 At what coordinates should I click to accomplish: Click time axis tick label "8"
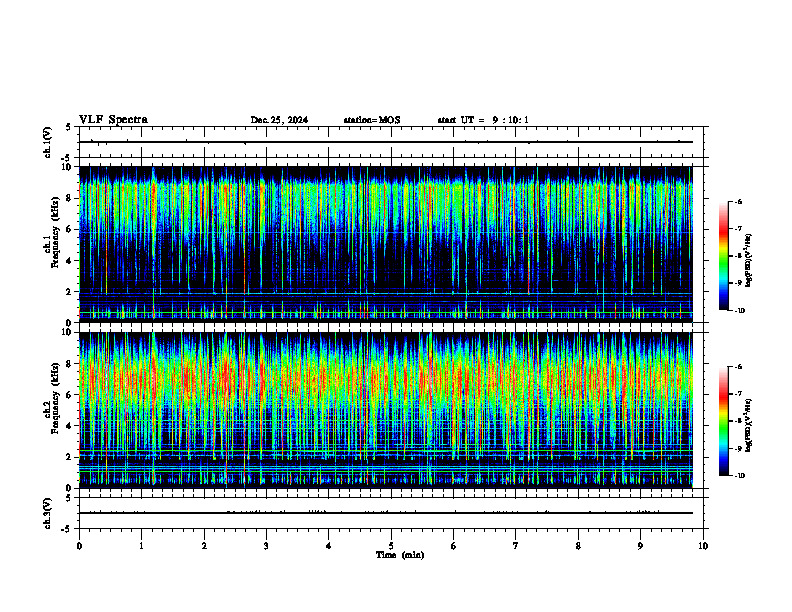(x=578, y=546)
